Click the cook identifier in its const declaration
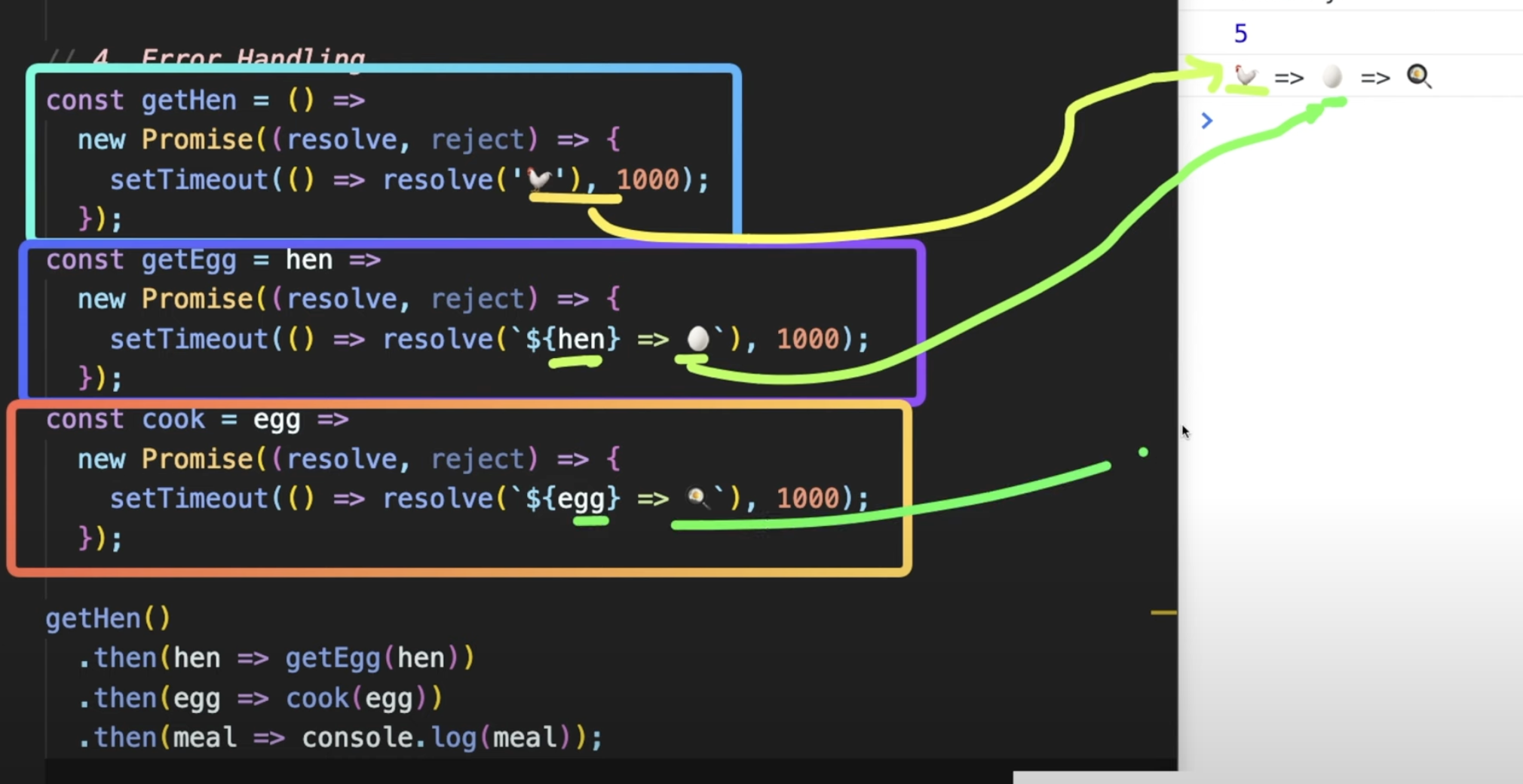The height and width of the screenshot is (784, 1523). [173, 419]
